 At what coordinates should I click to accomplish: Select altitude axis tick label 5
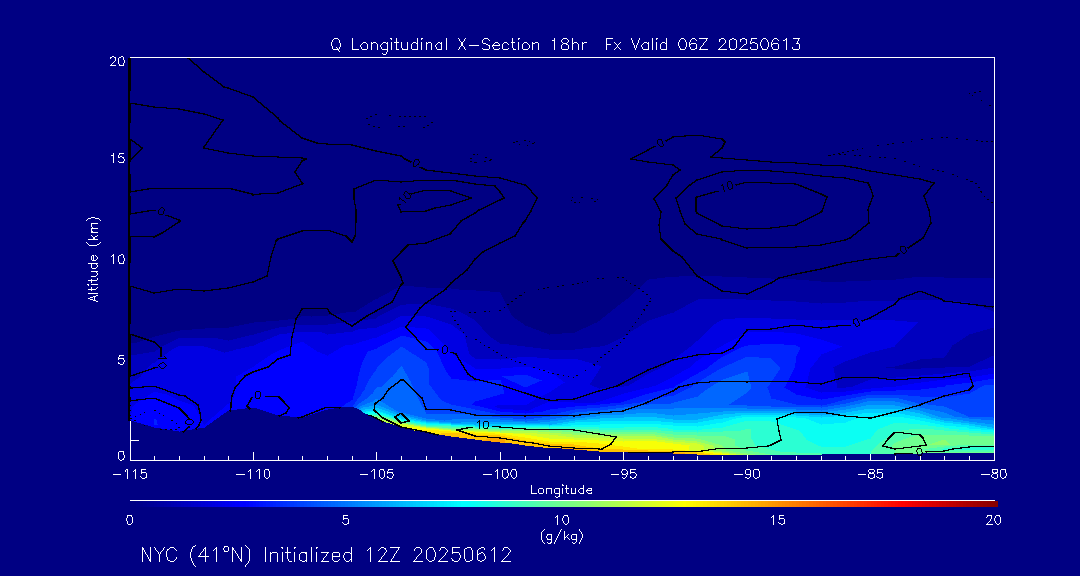[121, 359]
